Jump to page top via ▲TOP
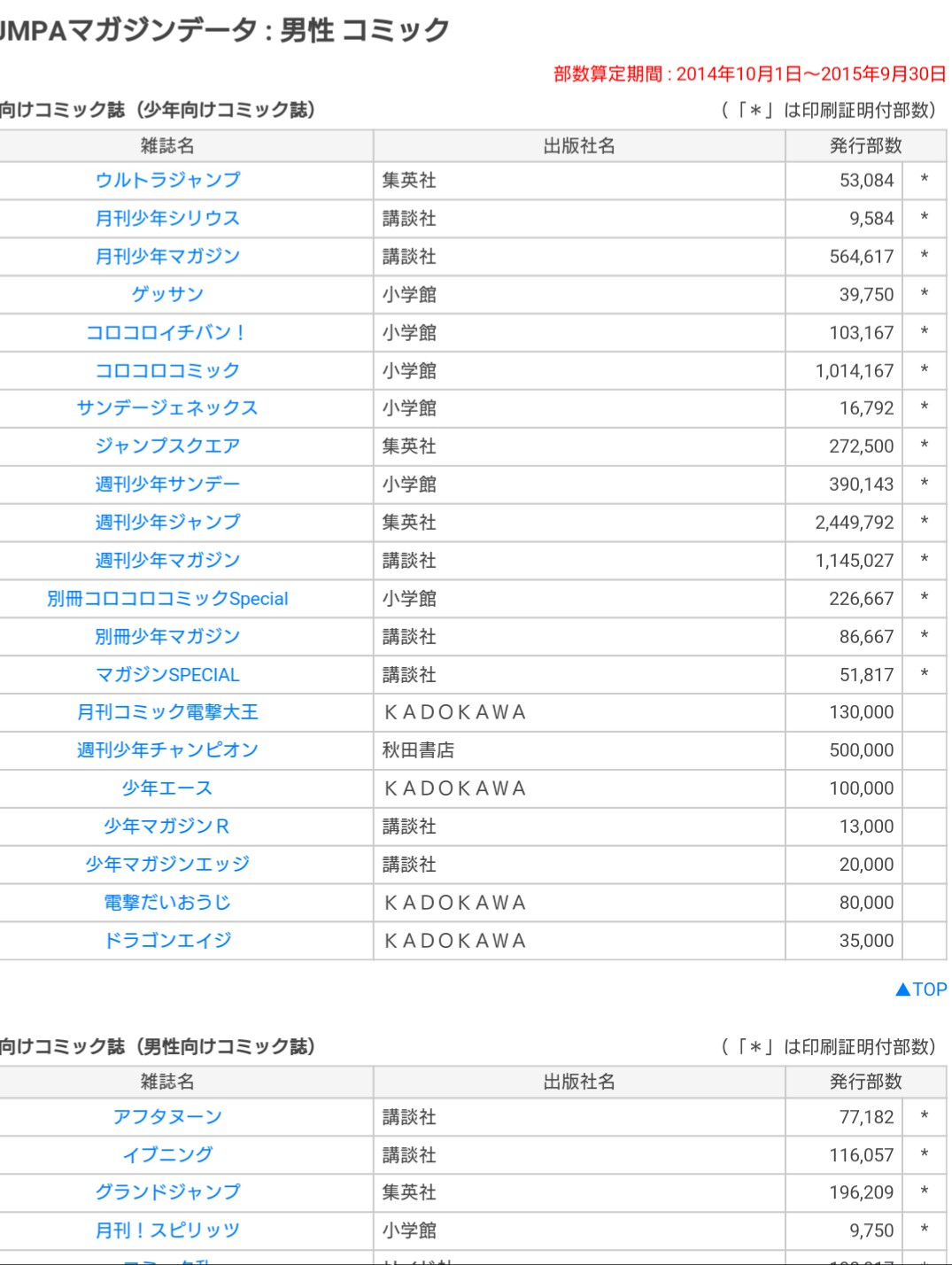952x1265 pixels. (921, 989)
